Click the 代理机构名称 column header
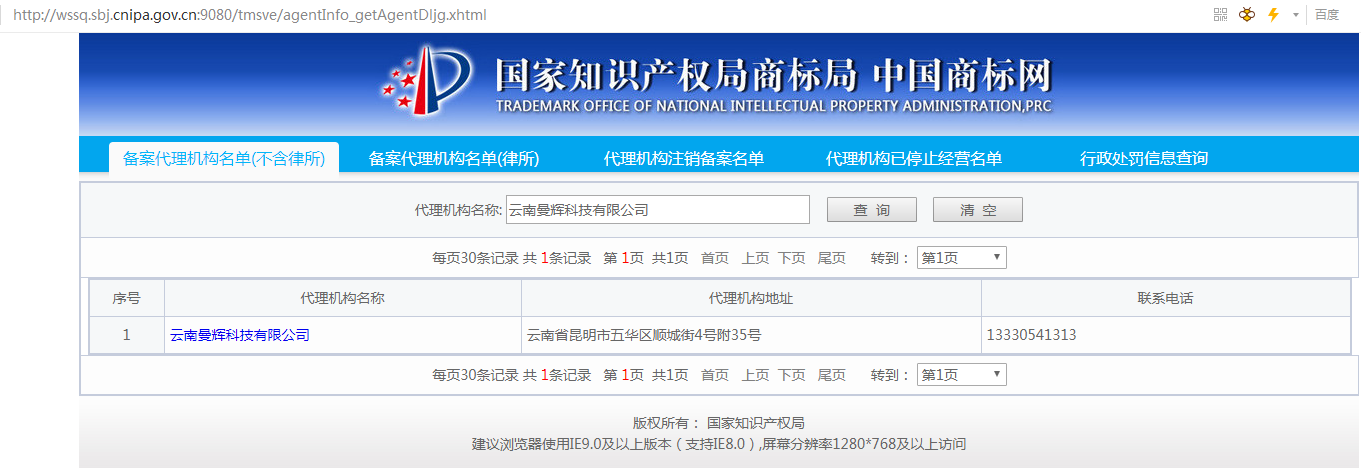Screen dimensions: 1361x476 (x=343, y=298)
